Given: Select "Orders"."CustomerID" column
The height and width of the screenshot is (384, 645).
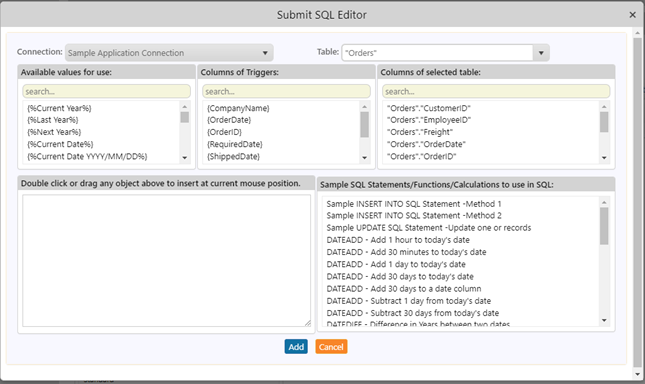Looking at the screenshot, I should pyautogui.click(x=429, y=108).
